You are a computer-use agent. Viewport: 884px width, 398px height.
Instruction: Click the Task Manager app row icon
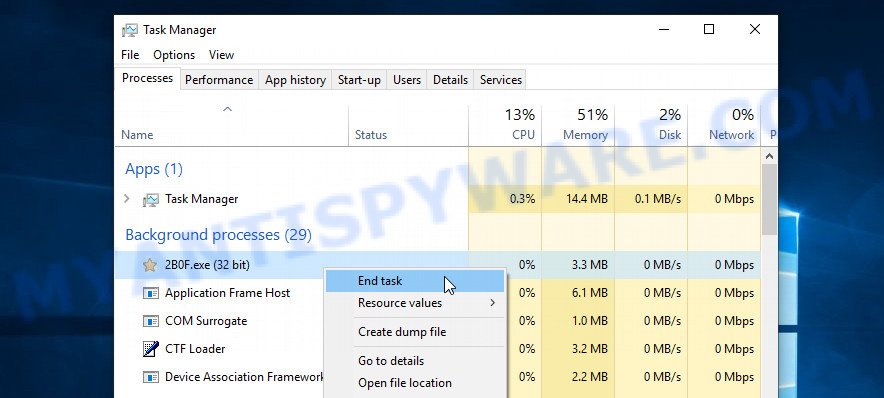click(151, 200)
